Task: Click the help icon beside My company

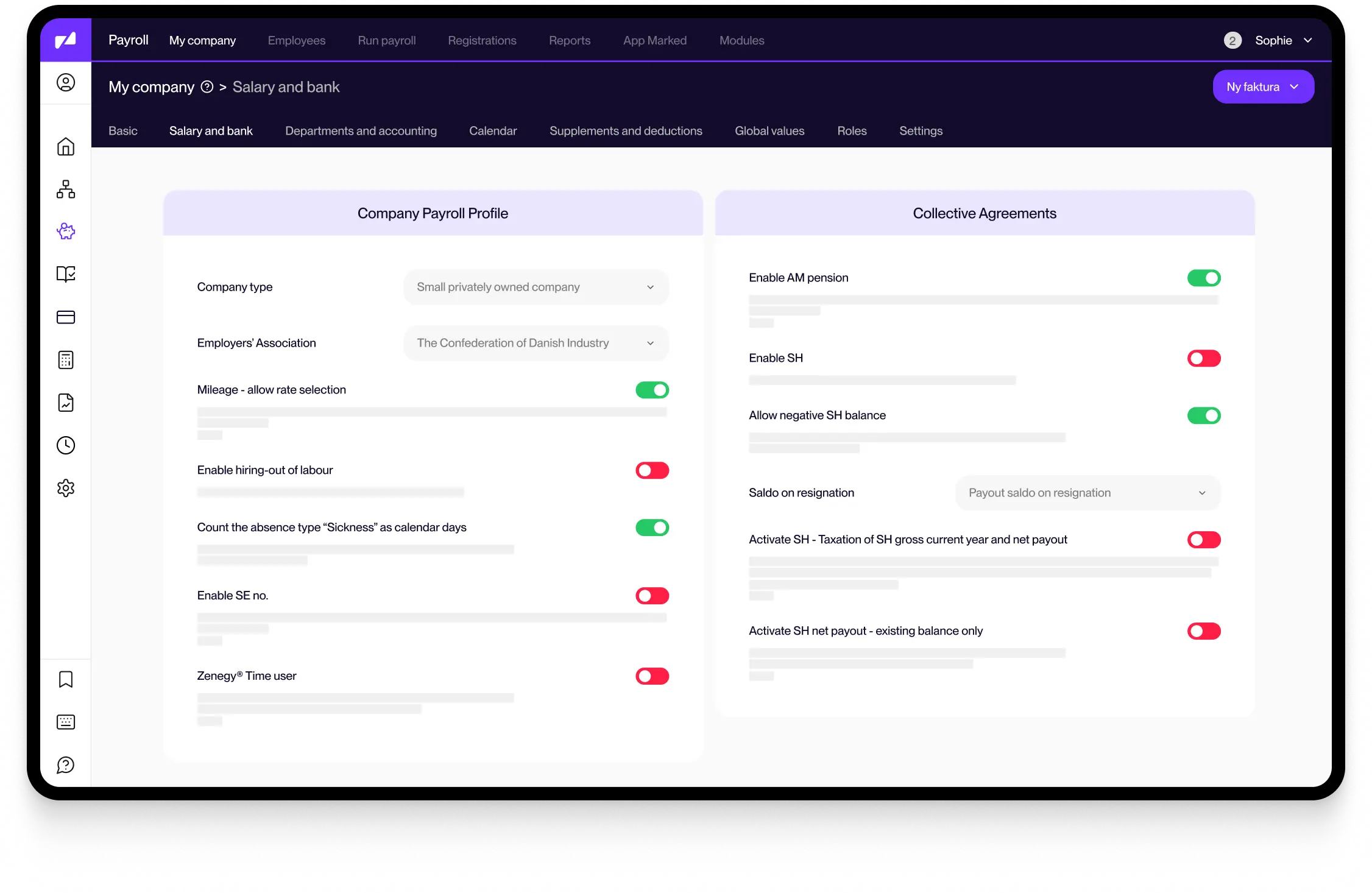Action: pos(207,87)
